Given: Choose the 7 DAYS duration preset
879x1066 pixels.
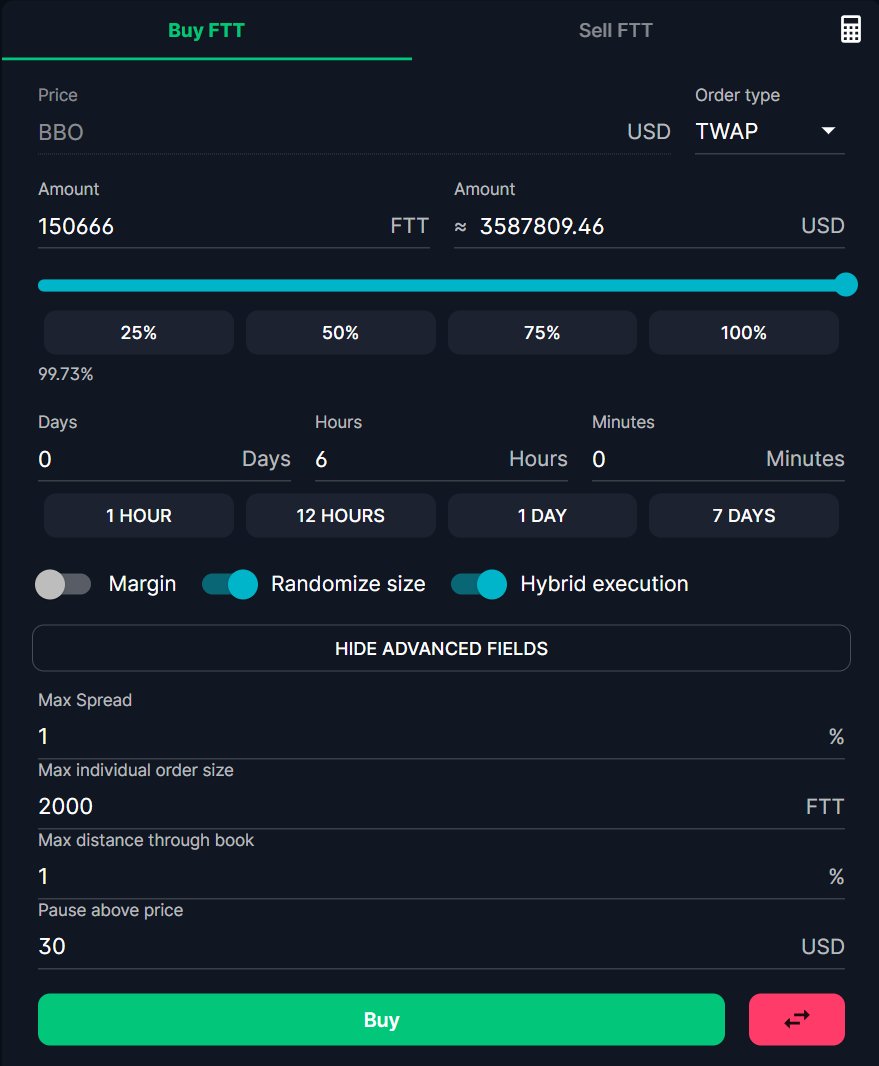Looking at the screenshot, I should tap(744, 515).
